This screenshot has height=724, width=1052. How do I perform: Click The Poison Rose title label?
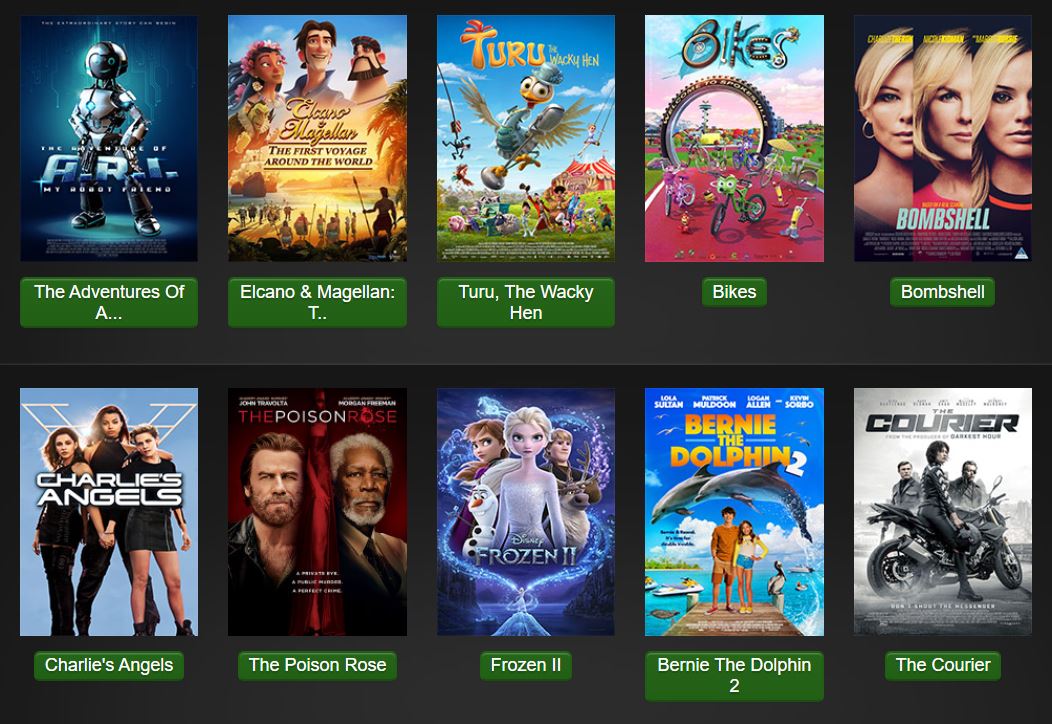click(317, 665)
